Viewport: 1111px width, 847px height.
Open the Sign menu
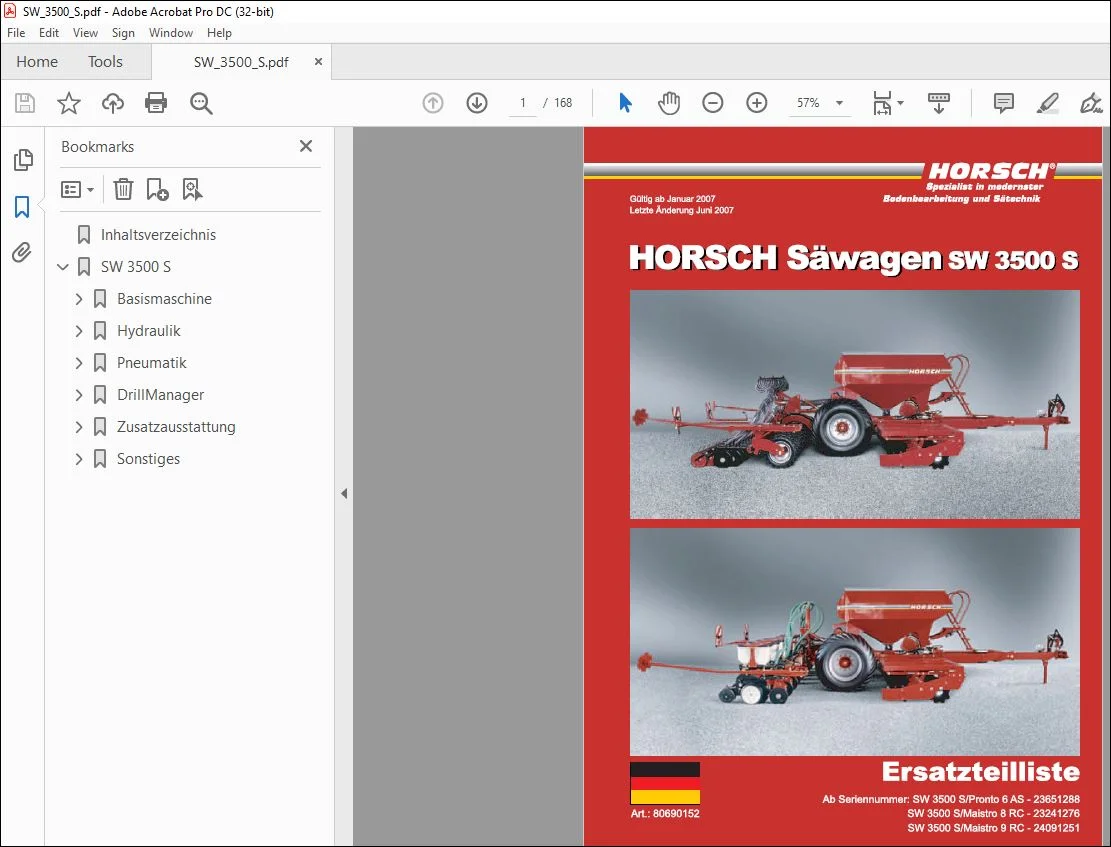coord(123,33)
